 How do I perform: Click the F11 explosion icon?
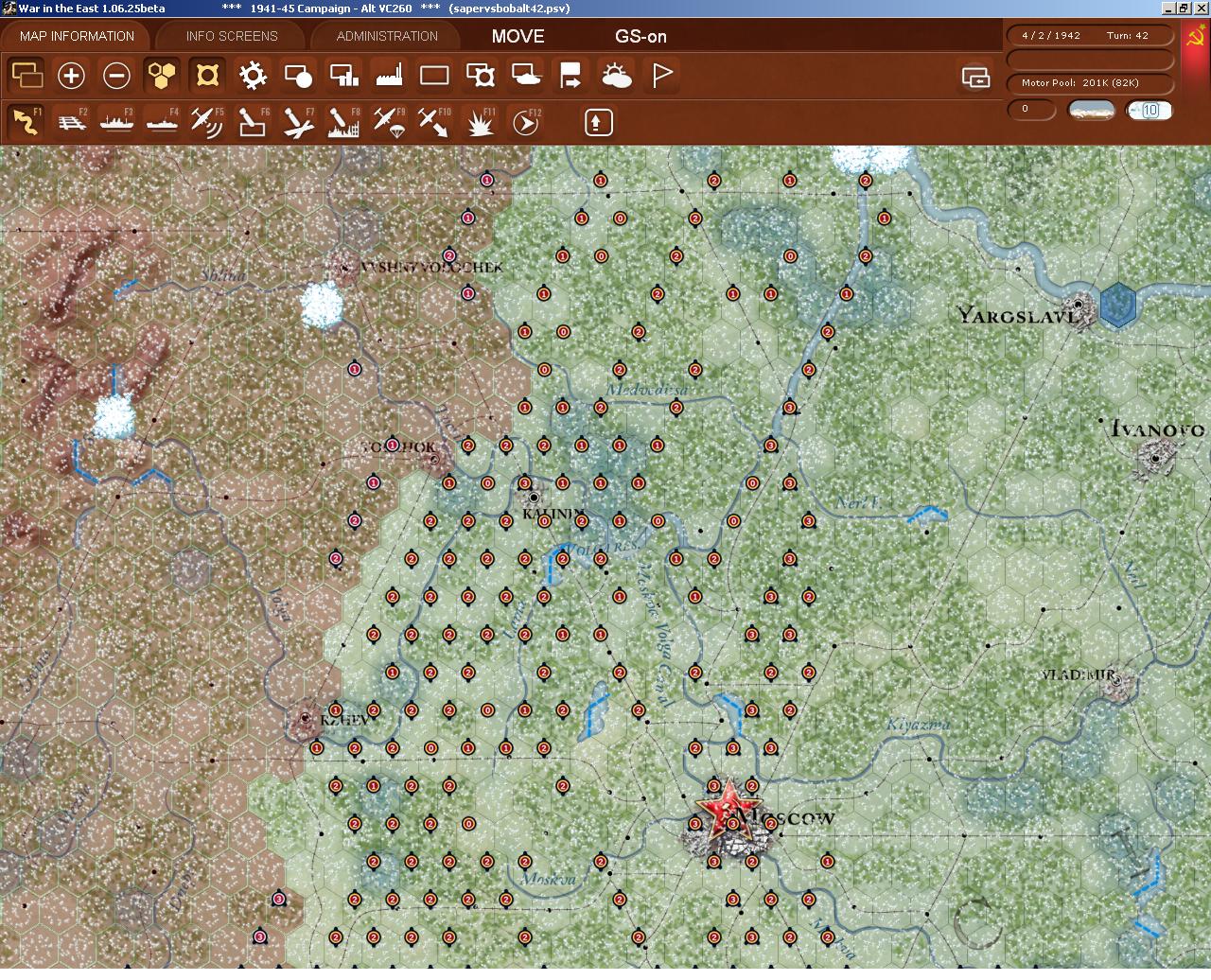[x=480, y=122]
